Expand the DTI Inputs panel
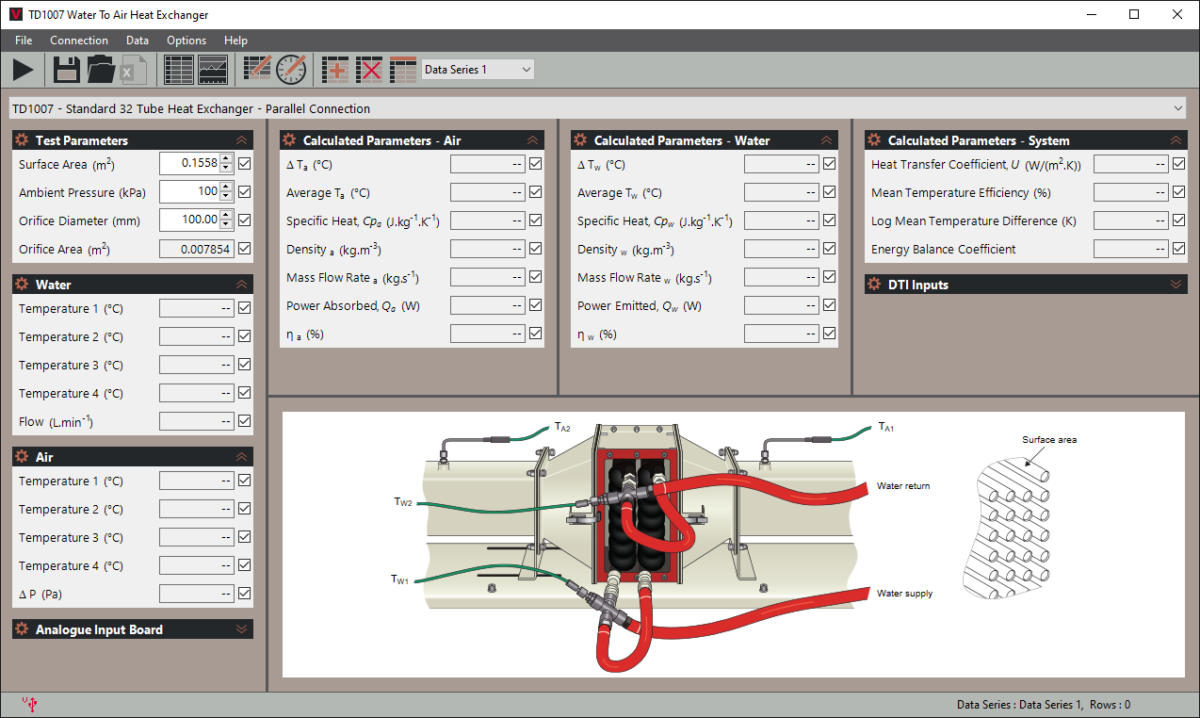 pyautogui.click(x=1176, y=285)
